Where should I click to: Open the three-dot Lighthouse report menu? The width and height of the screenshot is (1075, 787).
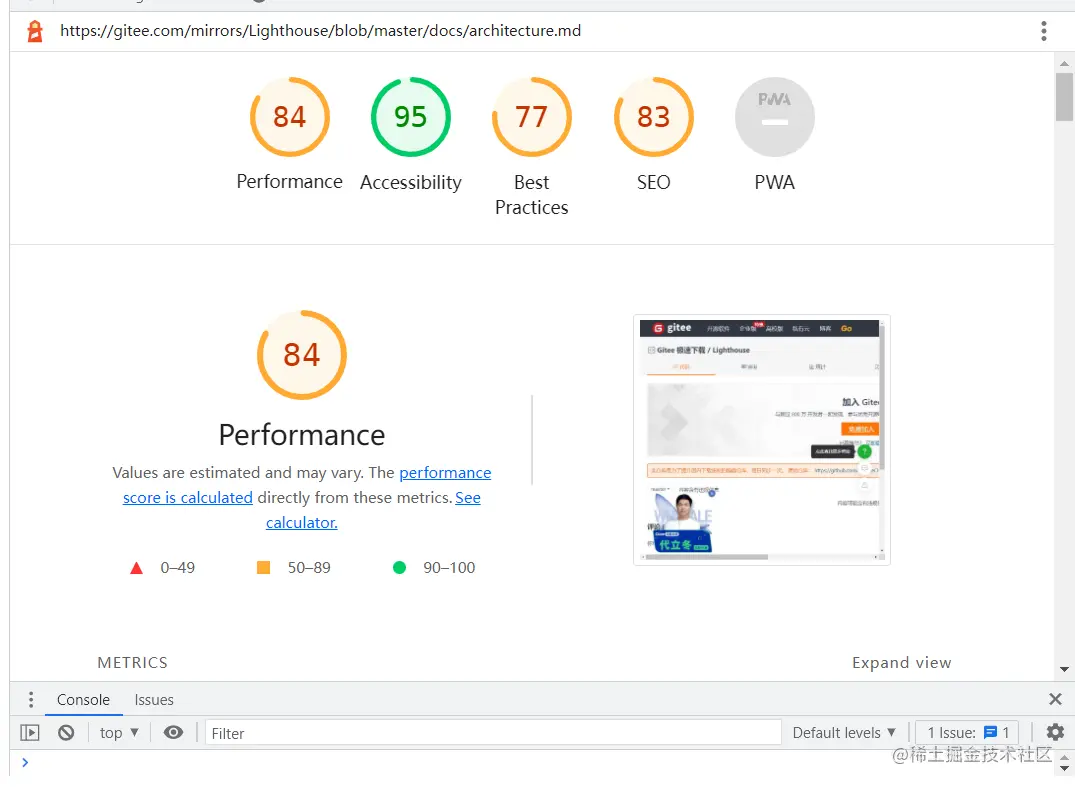(x=1043, y=31)
